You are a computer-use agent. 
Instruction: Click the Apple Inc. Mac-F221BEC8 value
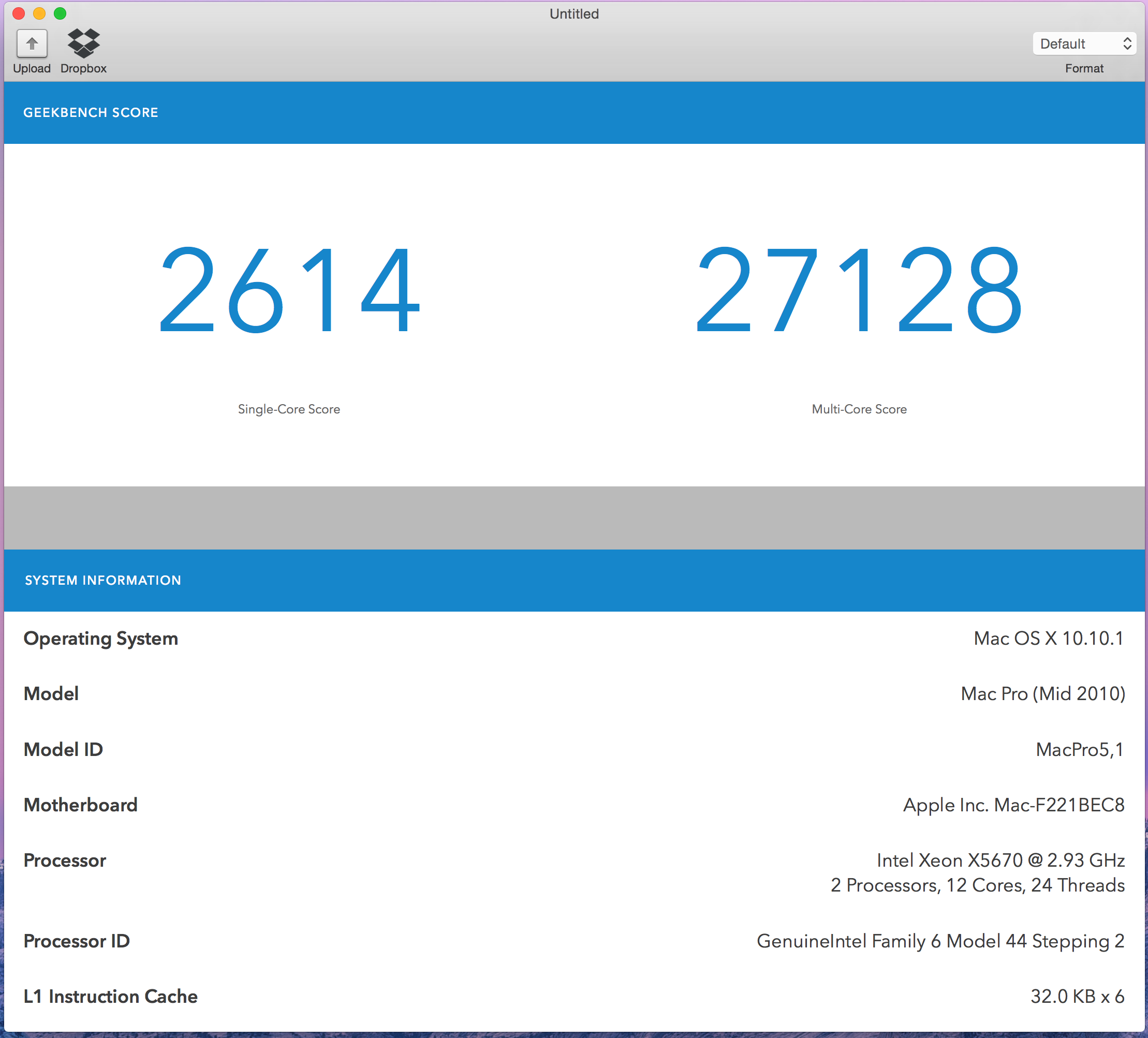tap(1014, 805)
